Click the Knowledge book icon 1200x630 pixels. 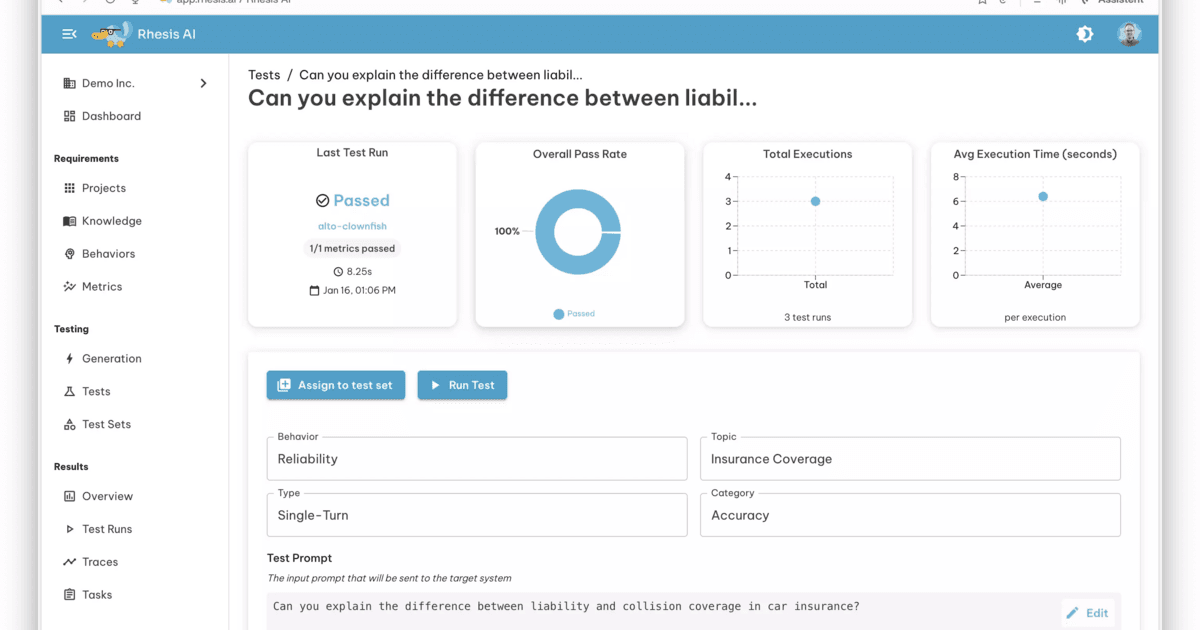[x=69, y=221]
